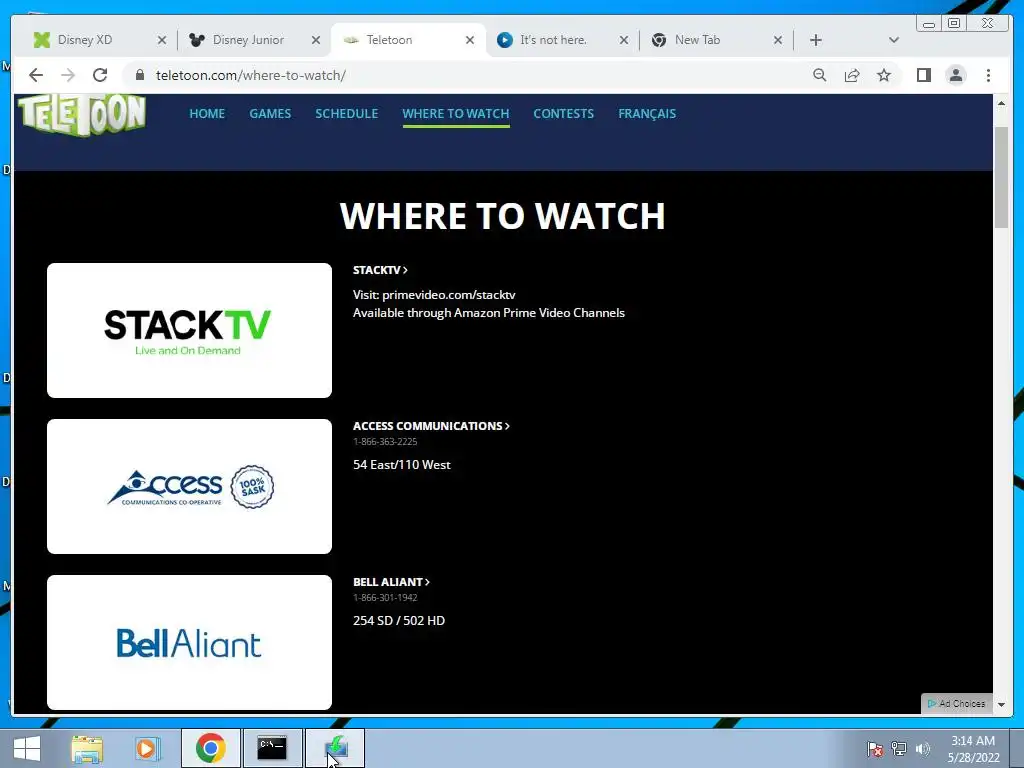Viewport: 1024px width, 768px height.
Task: Open the GAMES nav item
Action: tap(270, 114)
